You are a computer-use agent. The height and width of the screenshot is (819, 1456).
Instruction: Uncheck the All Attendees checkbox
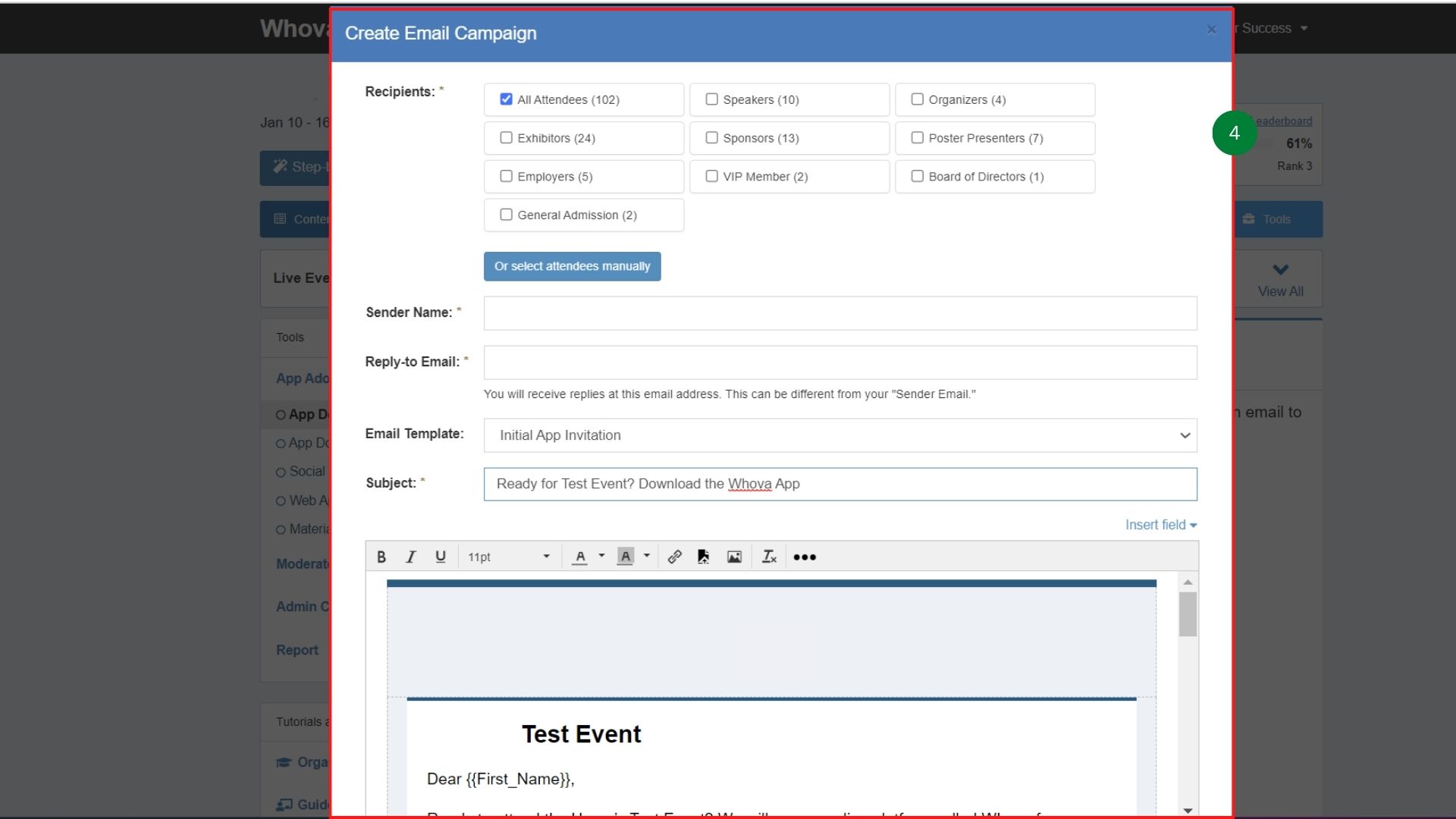click(x=506, y=99)
